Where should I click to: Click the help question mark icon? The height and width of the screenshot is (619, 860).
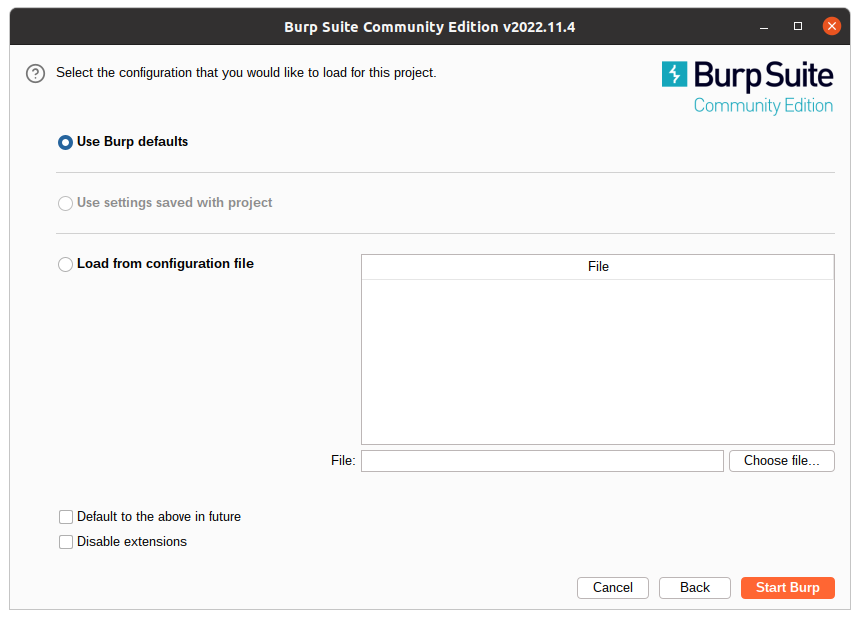click(36, 73)
